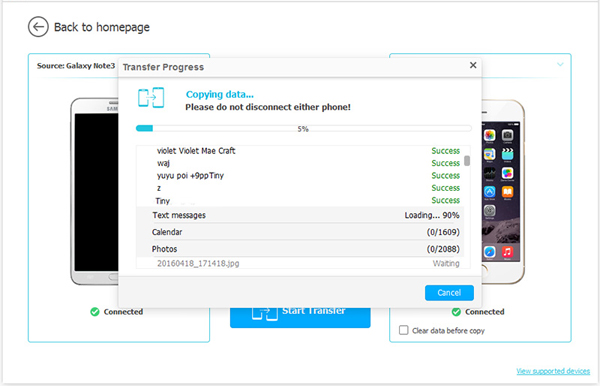This screenshot has width=600, height=386.
Task: Click the 'Source: Galaxy Note3' label
Action: 76,66
